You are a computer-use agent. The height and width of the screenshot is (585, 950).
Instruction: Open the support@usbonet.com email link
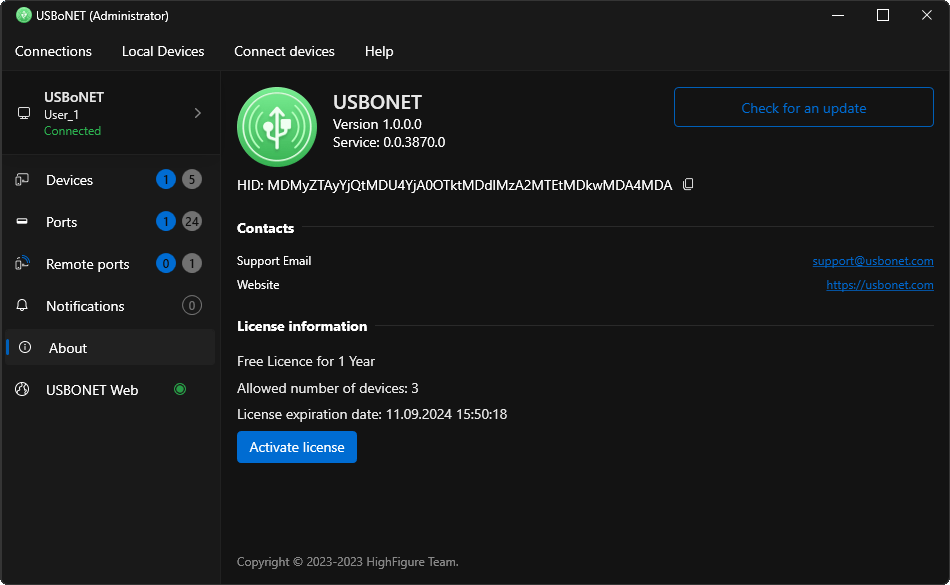872,261
